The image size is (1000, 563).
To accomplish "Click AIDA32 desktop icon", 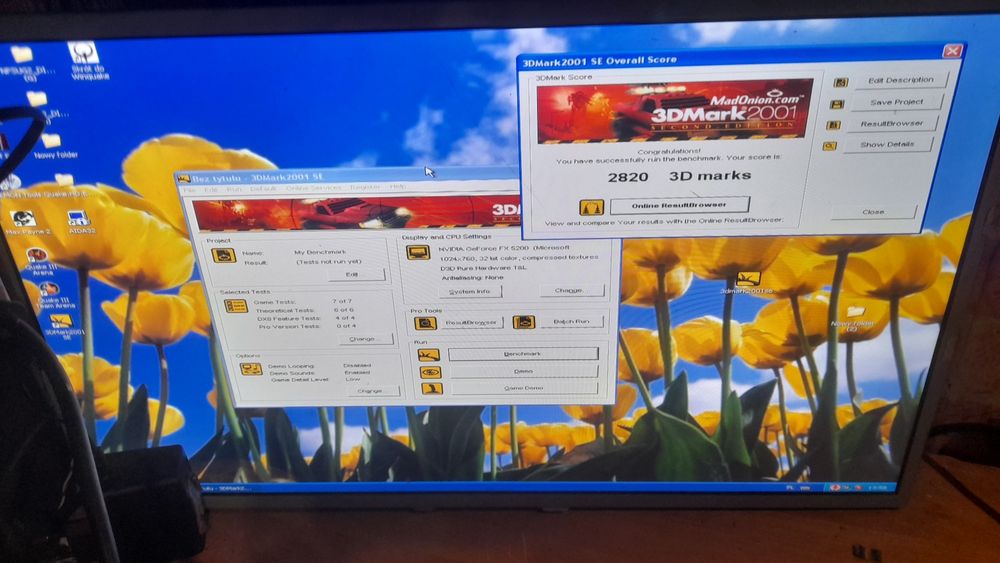I will click(78, 223).
